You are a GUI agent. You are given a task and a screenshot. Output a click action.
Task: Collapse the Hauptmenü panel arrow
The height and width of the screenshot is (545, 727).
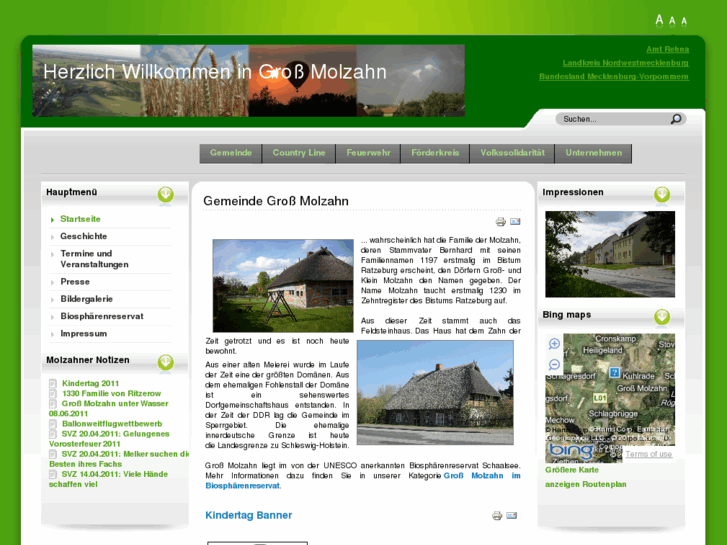click(166, 194)
